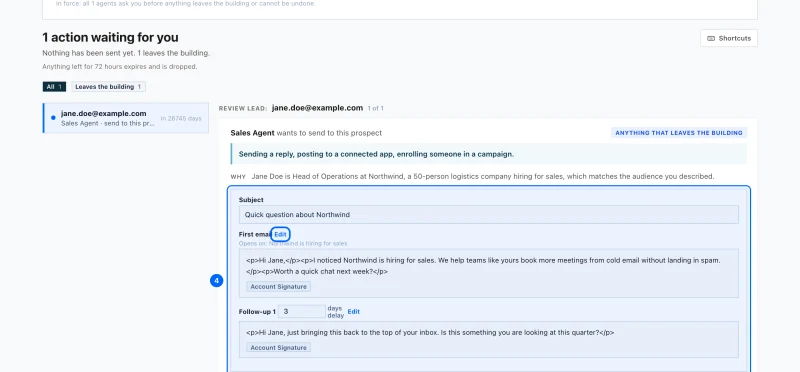Click 'Nothing has been sent yet' text
Screen dimensions: 800x372
126,53
